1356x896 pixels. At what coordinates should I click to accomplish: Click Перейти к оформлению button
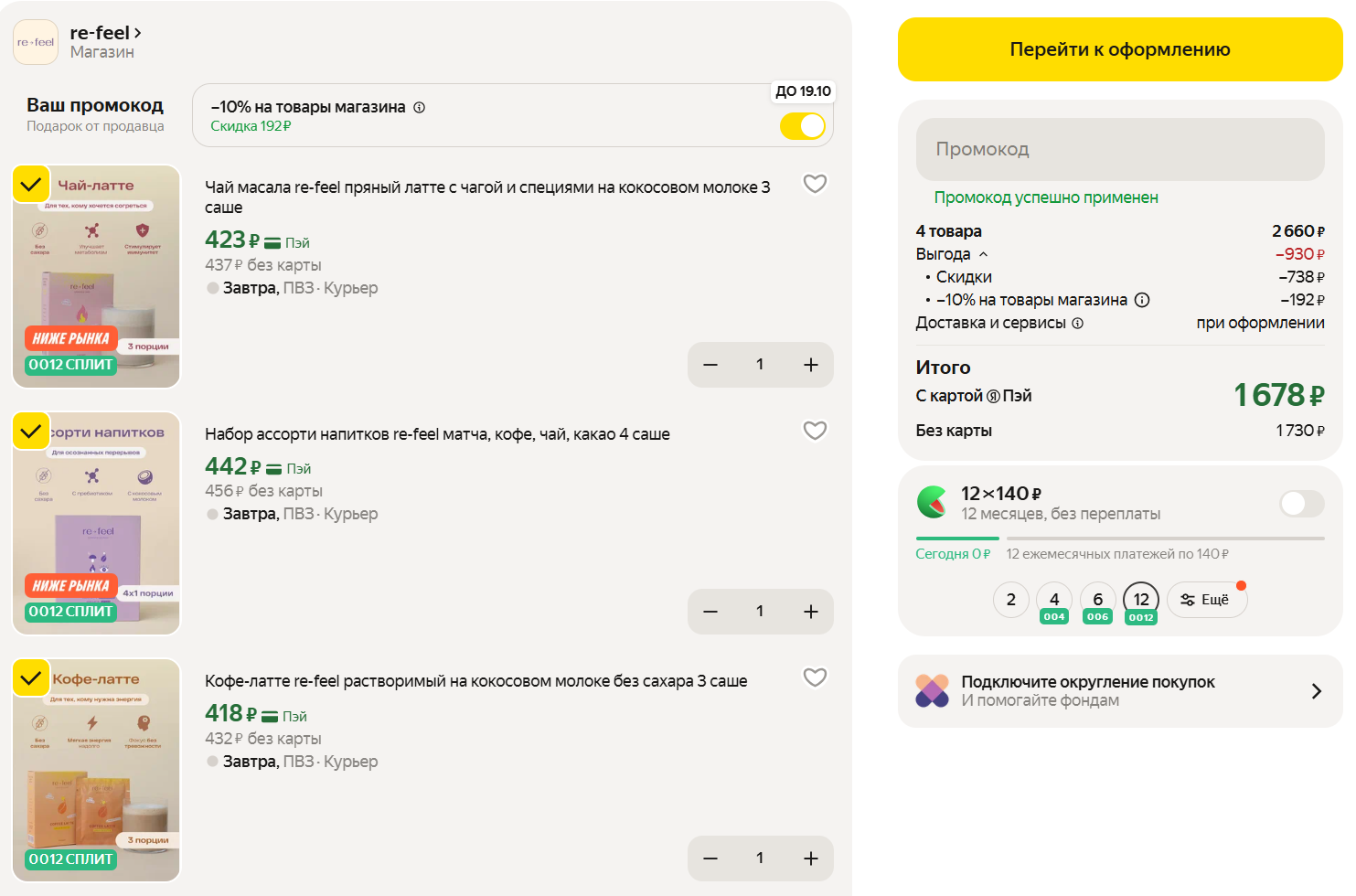tap(1119, 49)
